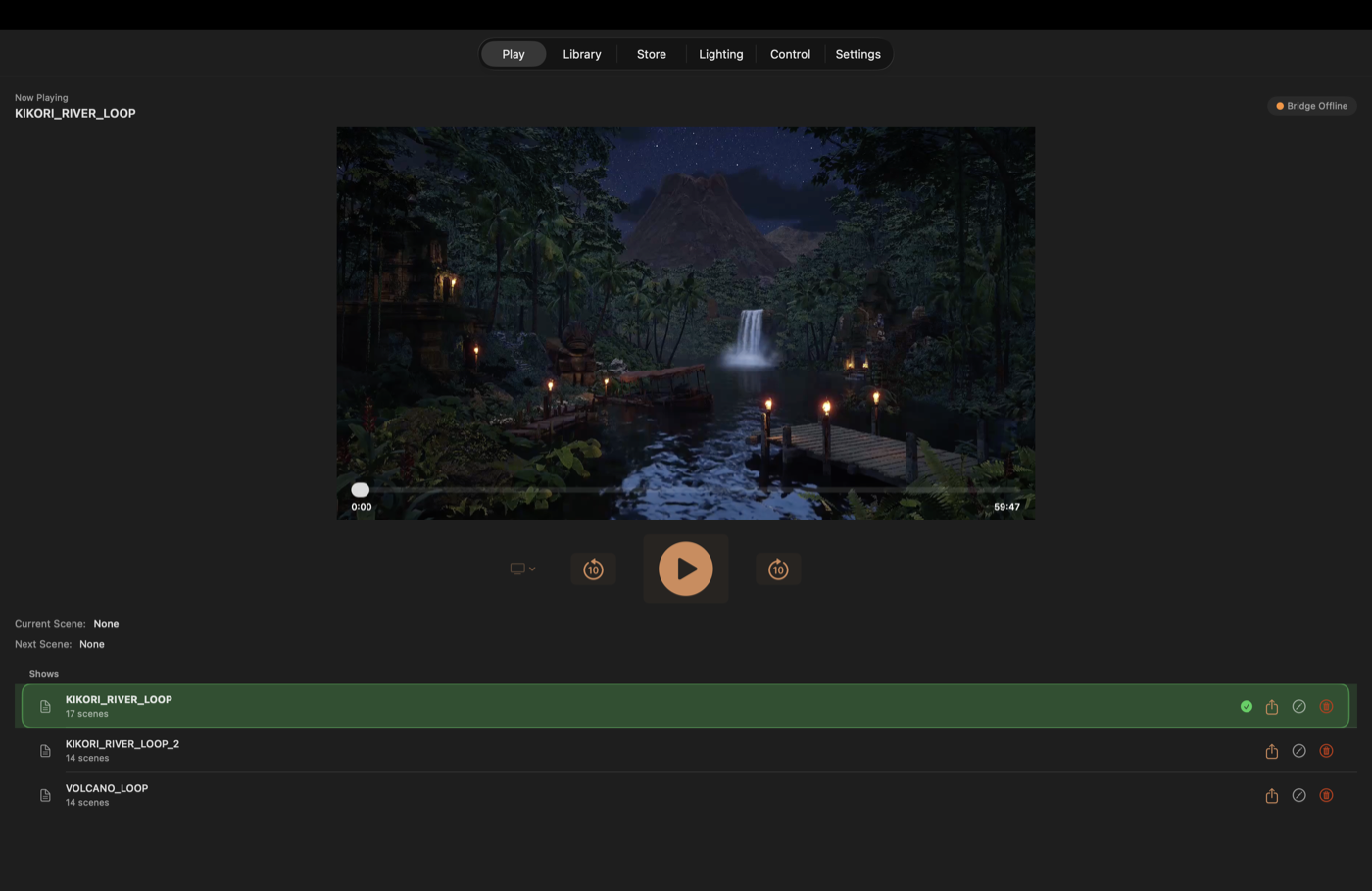Open the Settings tab
The width and height of the screenshot is (1372, 891).
857,54
